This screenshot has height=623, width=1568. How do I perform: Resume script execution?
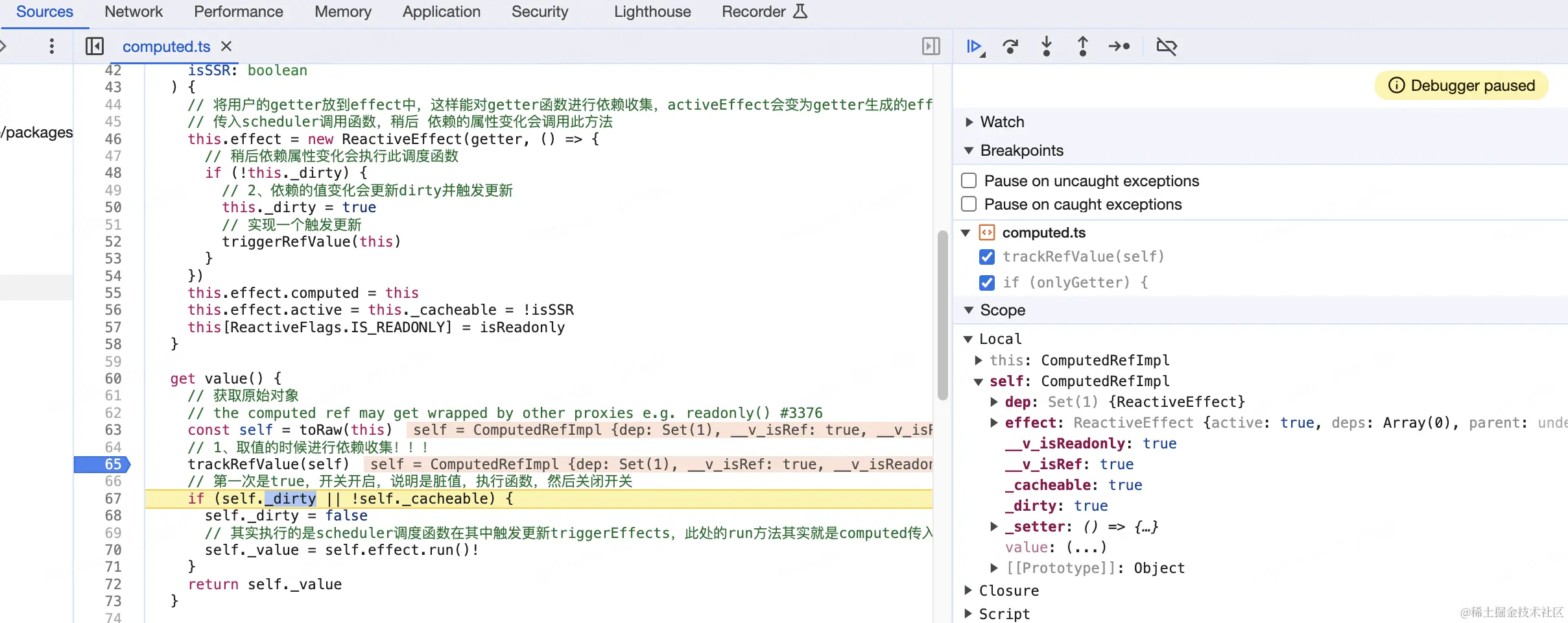tap(974, 47)
